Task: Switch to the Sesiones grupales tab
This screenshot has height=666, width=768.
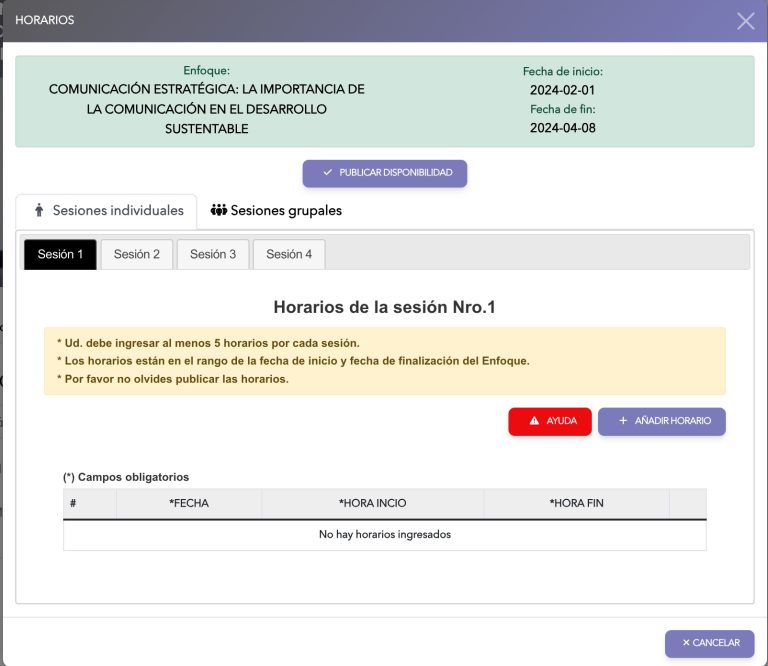Action: (x=276, y=211)
